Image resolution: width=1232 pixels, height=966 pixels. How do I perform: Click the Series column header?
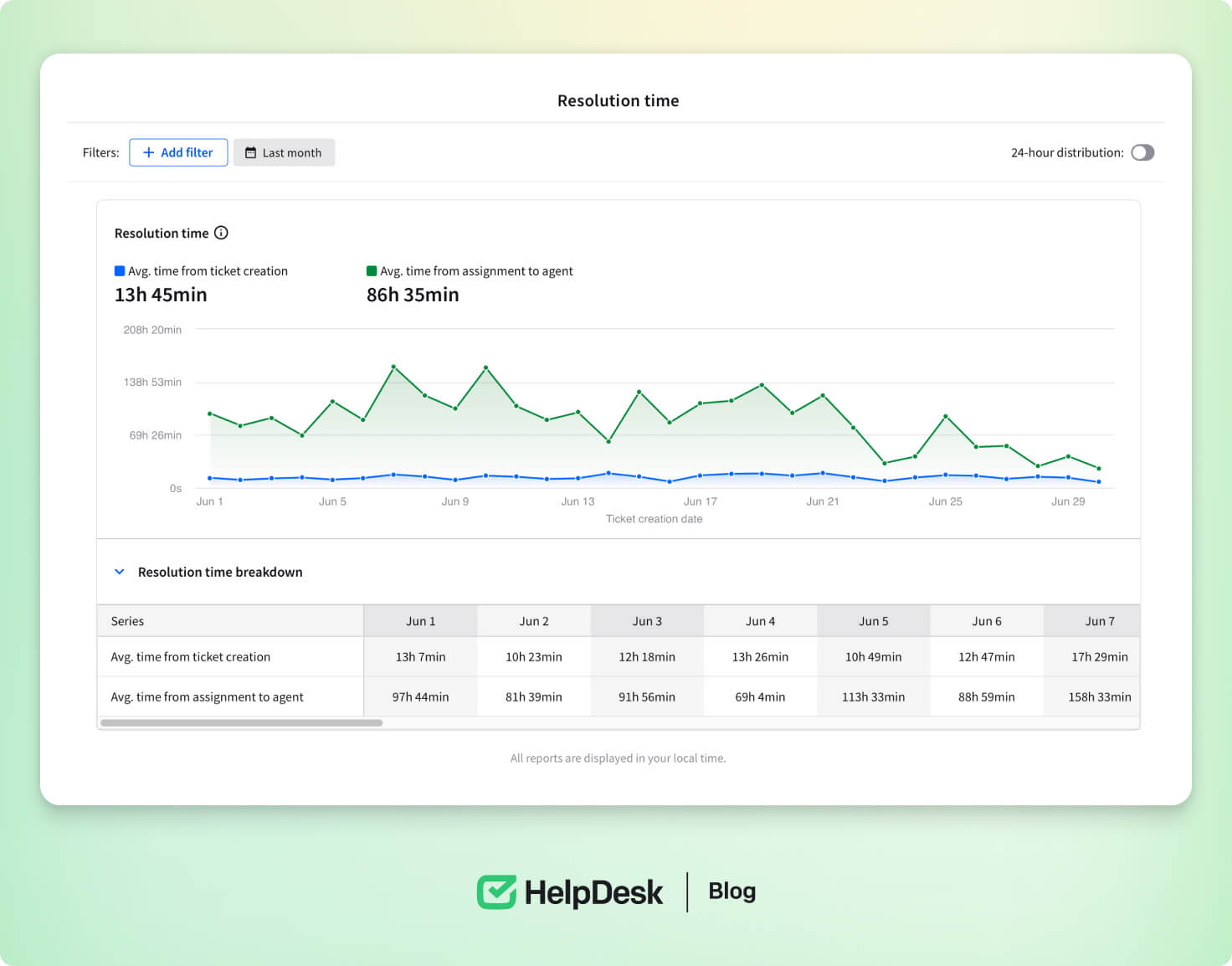(x=127, y=621)
